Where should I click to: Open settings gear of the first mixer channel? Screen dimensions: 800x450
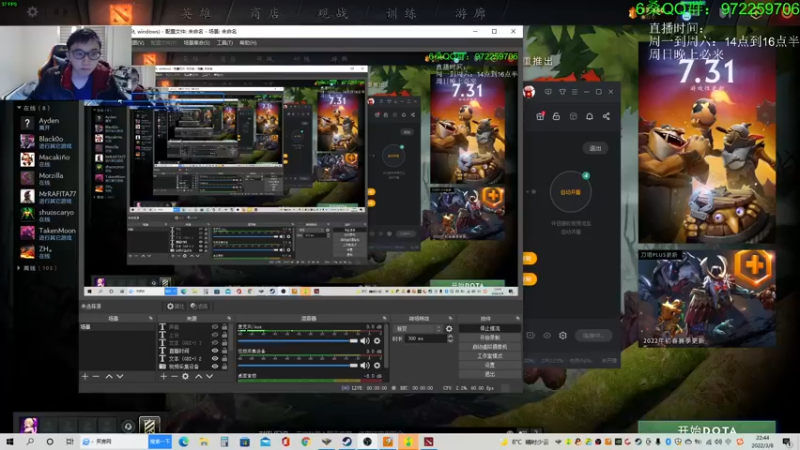pos(377,340)
